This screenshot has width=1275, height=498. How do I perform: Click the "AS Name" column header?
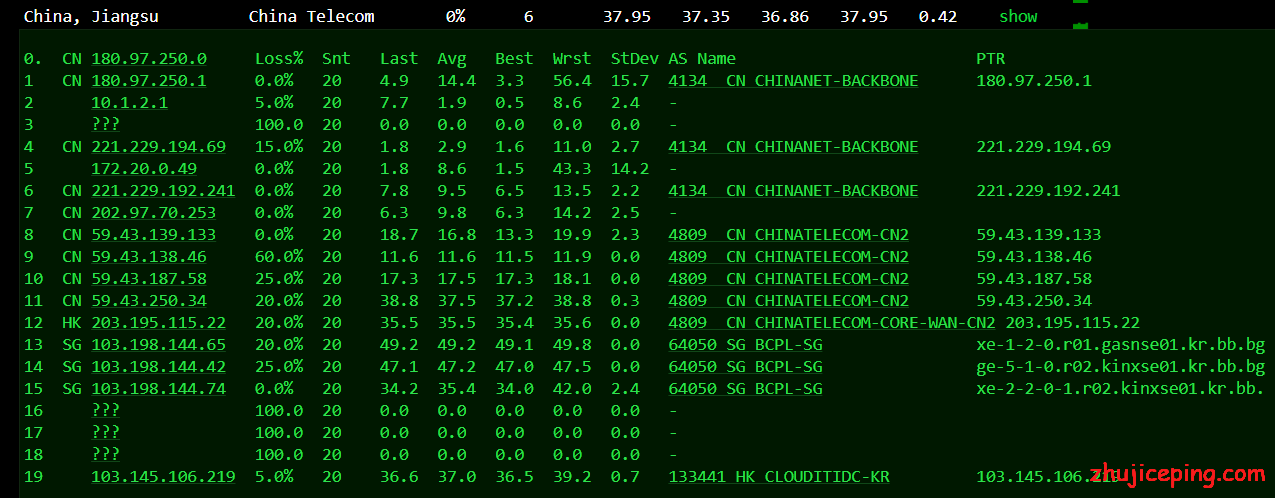[x=702, y=59]
